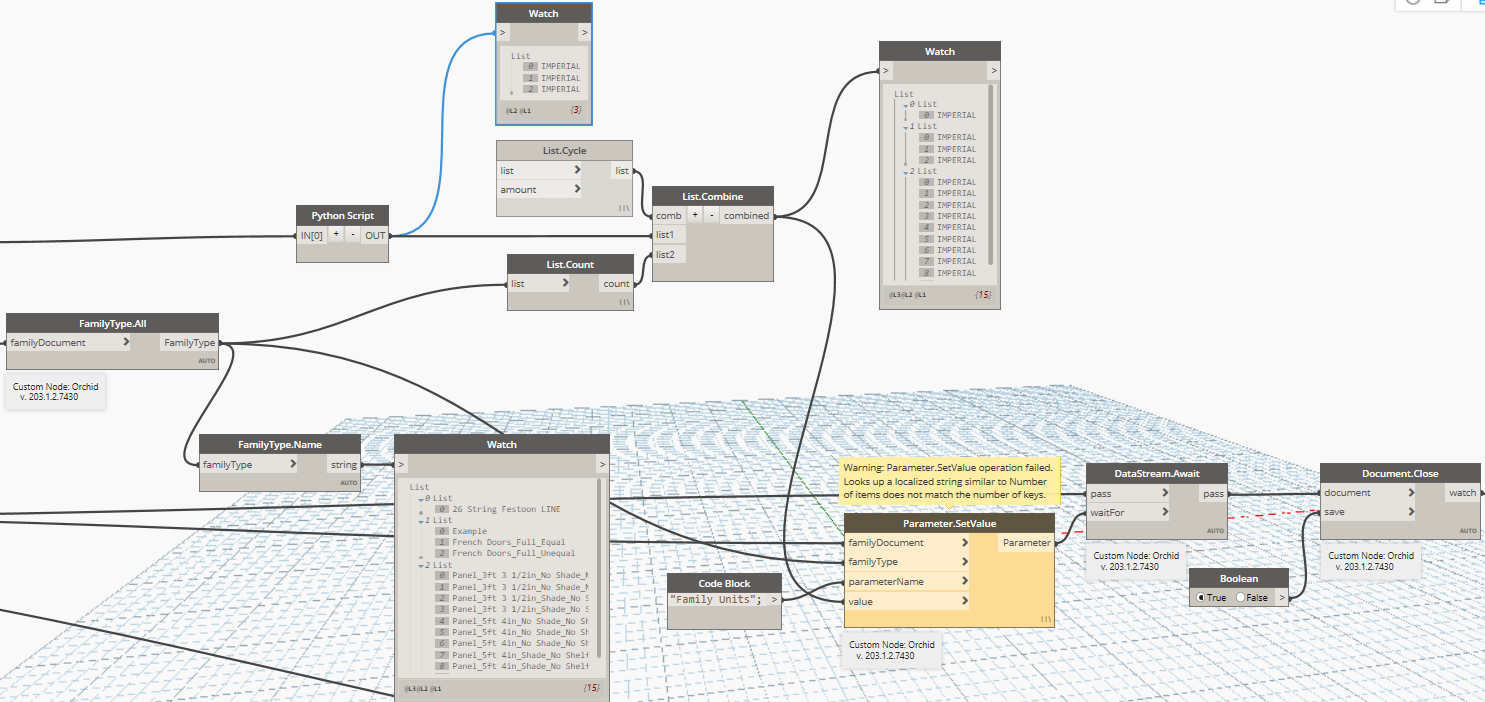This screenshot has width=1485, height=702.
Task: Collapse '1 List' in the right Watch node
Action: (x=905, y=127)
